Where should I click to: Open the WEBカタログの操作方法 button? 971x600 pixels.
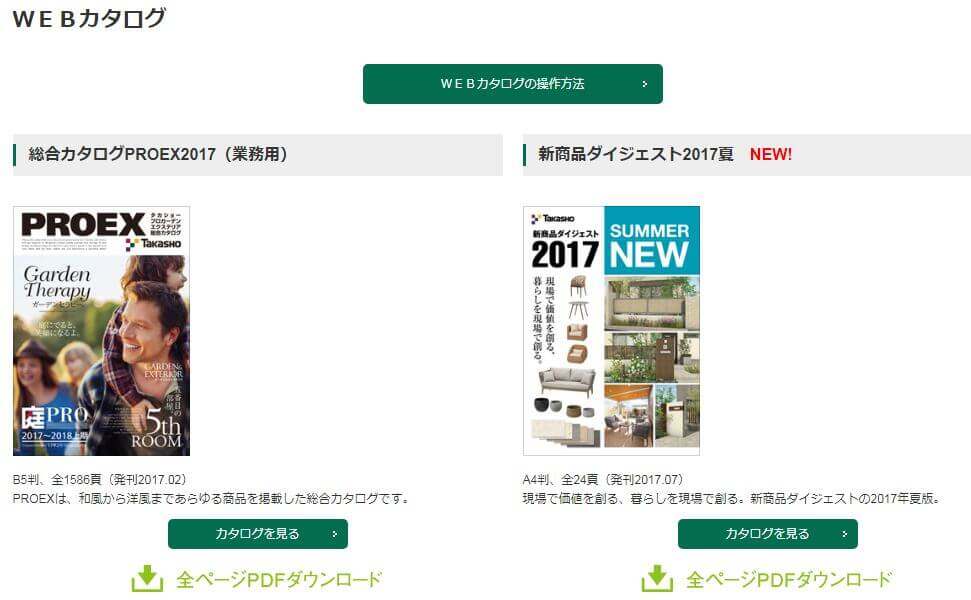(x=513, y=84)
